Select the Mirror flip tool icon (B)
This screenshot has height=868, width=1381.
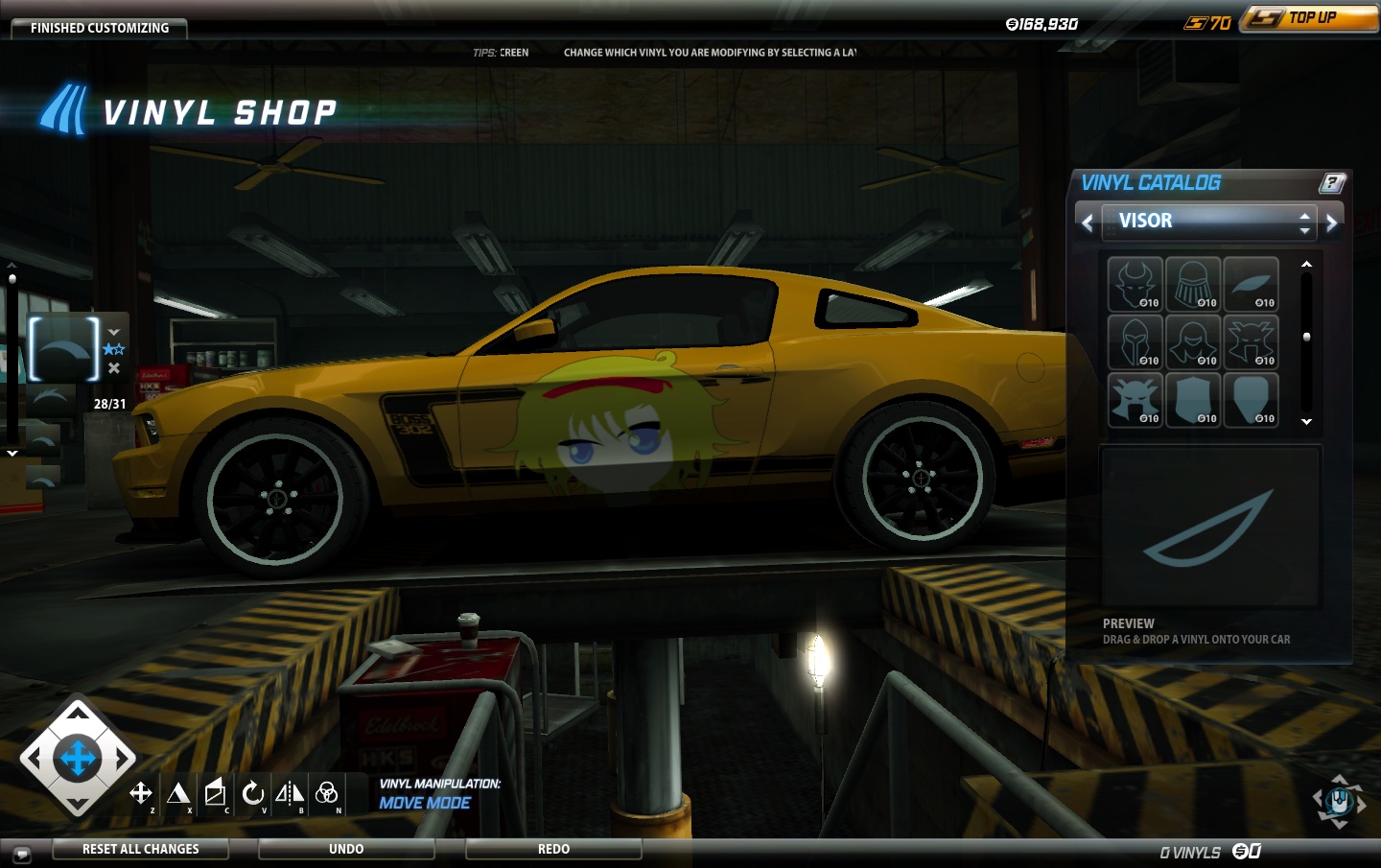pos(290,793)
